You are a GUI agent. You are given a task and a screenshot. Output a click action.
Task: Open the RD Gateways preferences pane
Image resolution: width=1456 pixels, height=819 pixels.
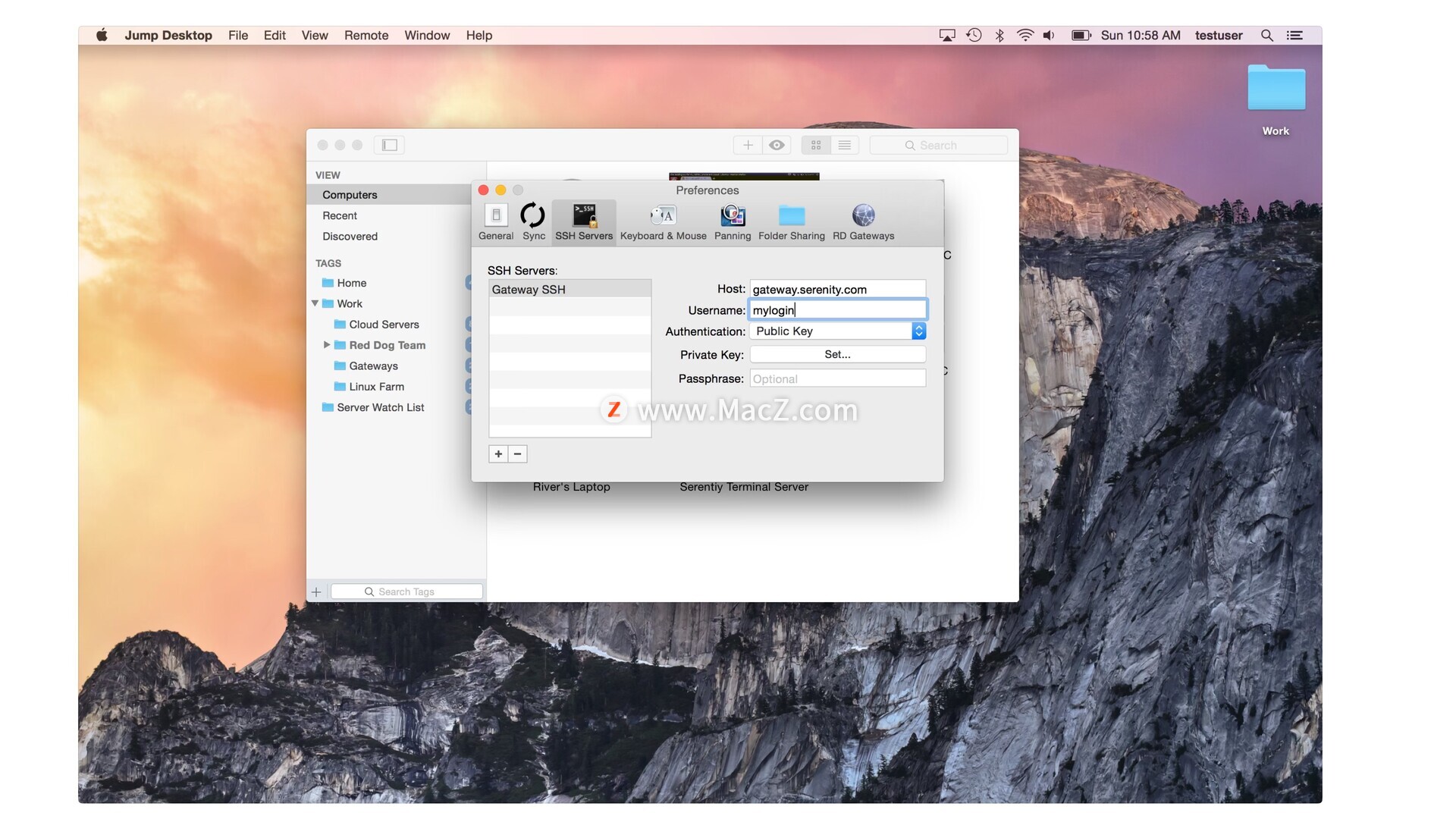(x=863, y=222)
